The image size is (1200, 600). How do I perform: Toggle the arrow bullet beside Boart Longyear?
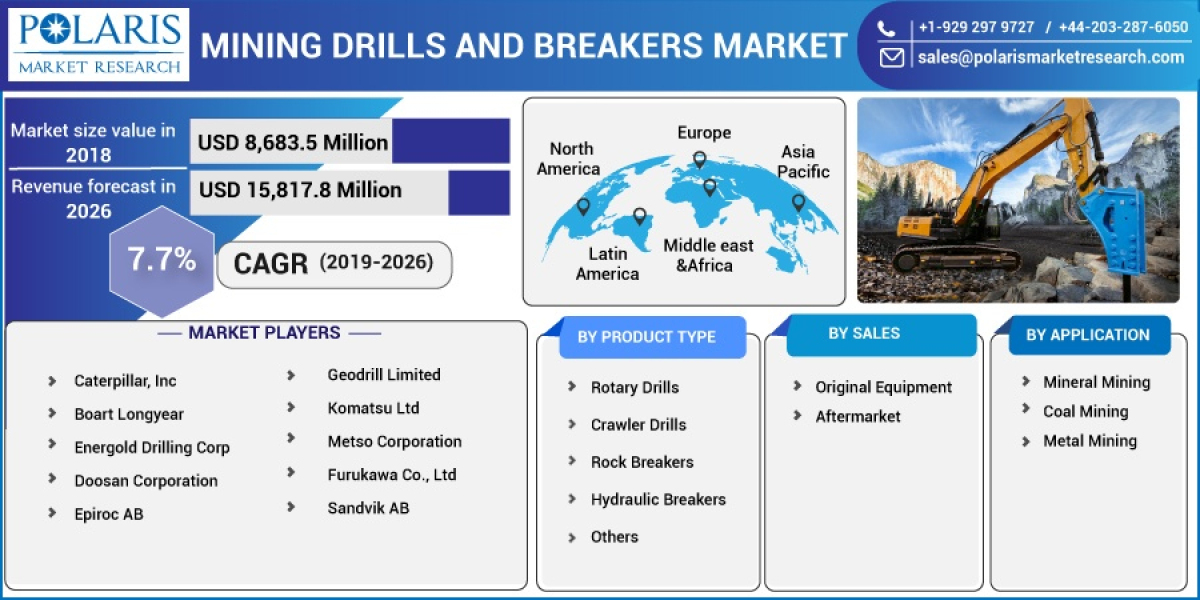coord(54,413)
